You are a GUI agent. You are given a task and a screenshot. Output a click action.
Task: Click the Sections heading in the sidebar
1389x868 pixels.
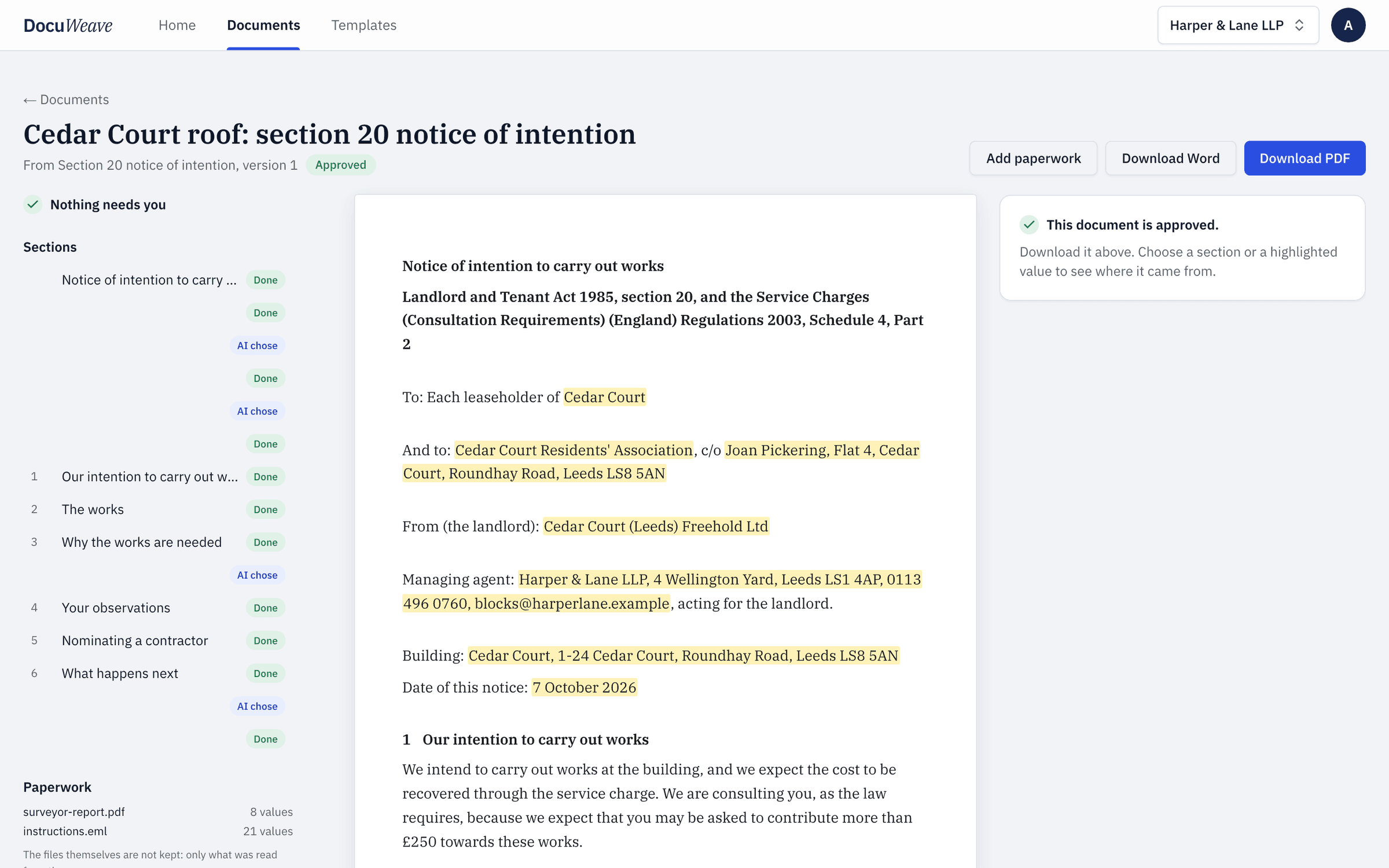click(x=50, y=247)
